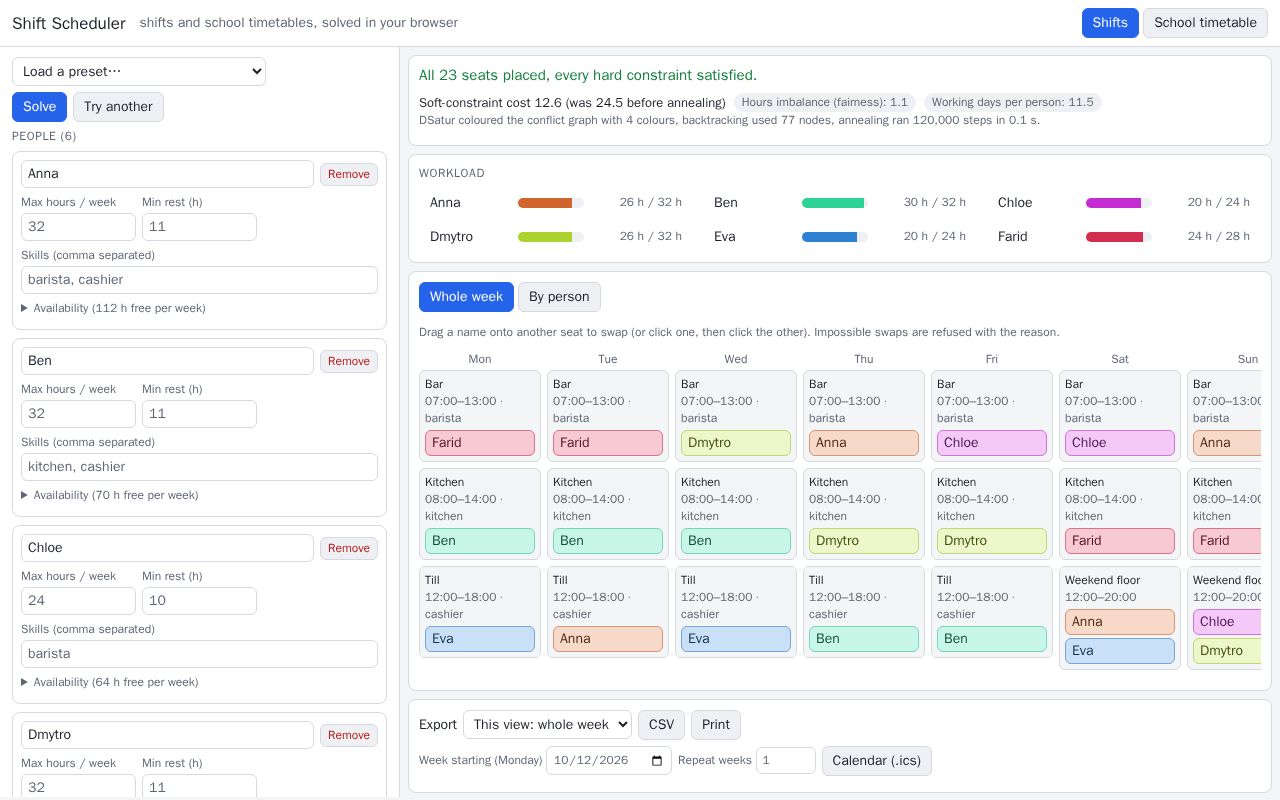Expand Ben's Availability section
The width and height of the screenshot is (1280, 800).
[110, 495]
